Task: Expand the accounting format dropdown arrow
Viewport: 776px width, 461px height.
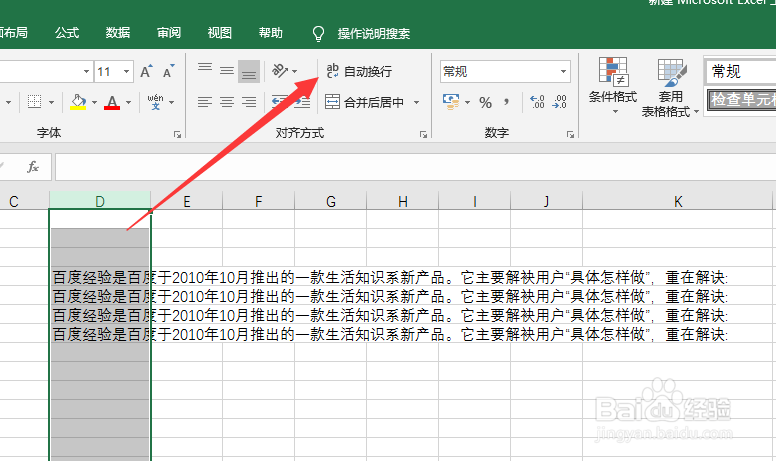Action: pyautogui.click(x=467, y=102)
